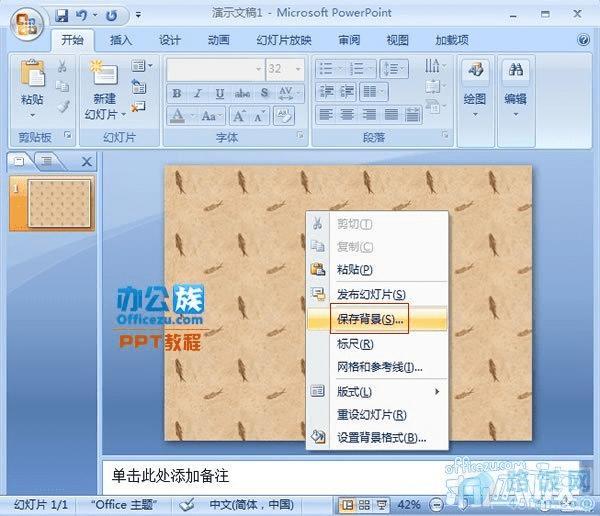Undo the last action

[x=82, y=15]
